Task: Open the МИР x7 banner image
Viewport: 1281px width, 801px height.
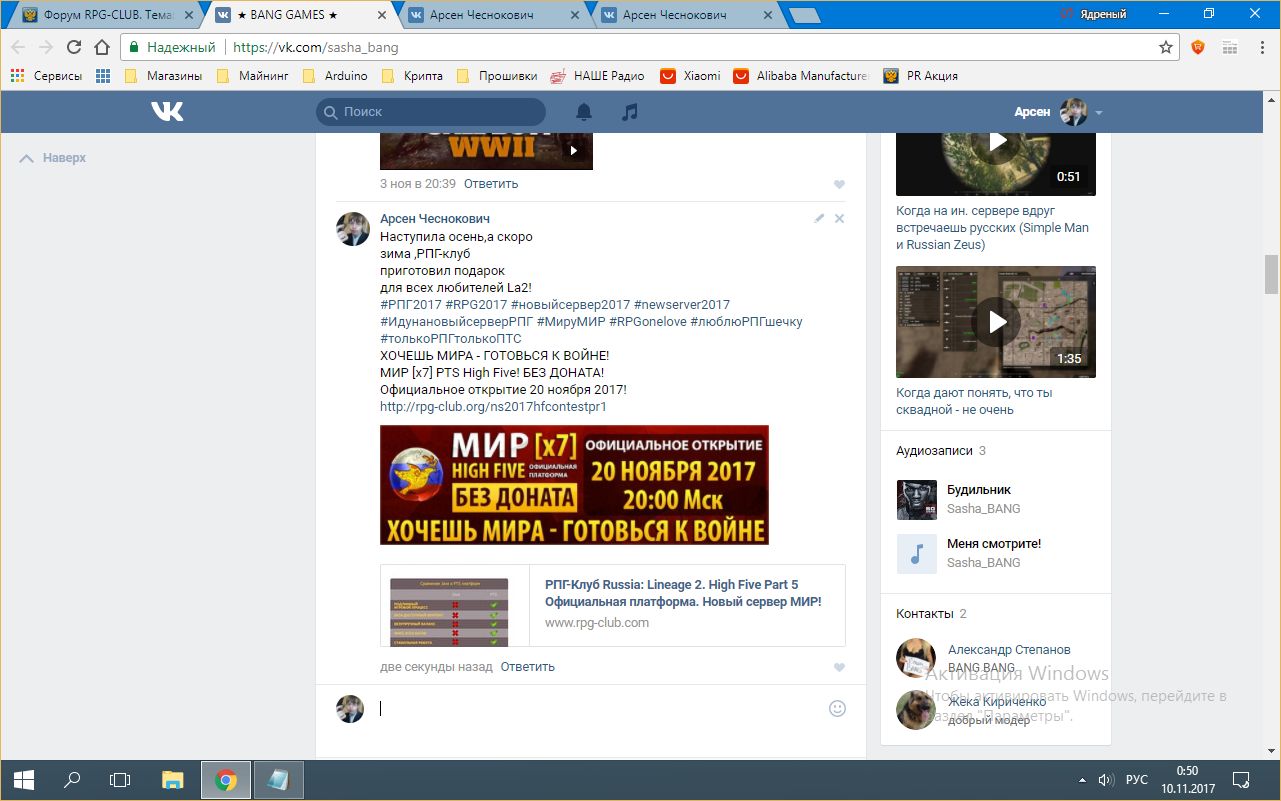Action: tap(574, 485)
